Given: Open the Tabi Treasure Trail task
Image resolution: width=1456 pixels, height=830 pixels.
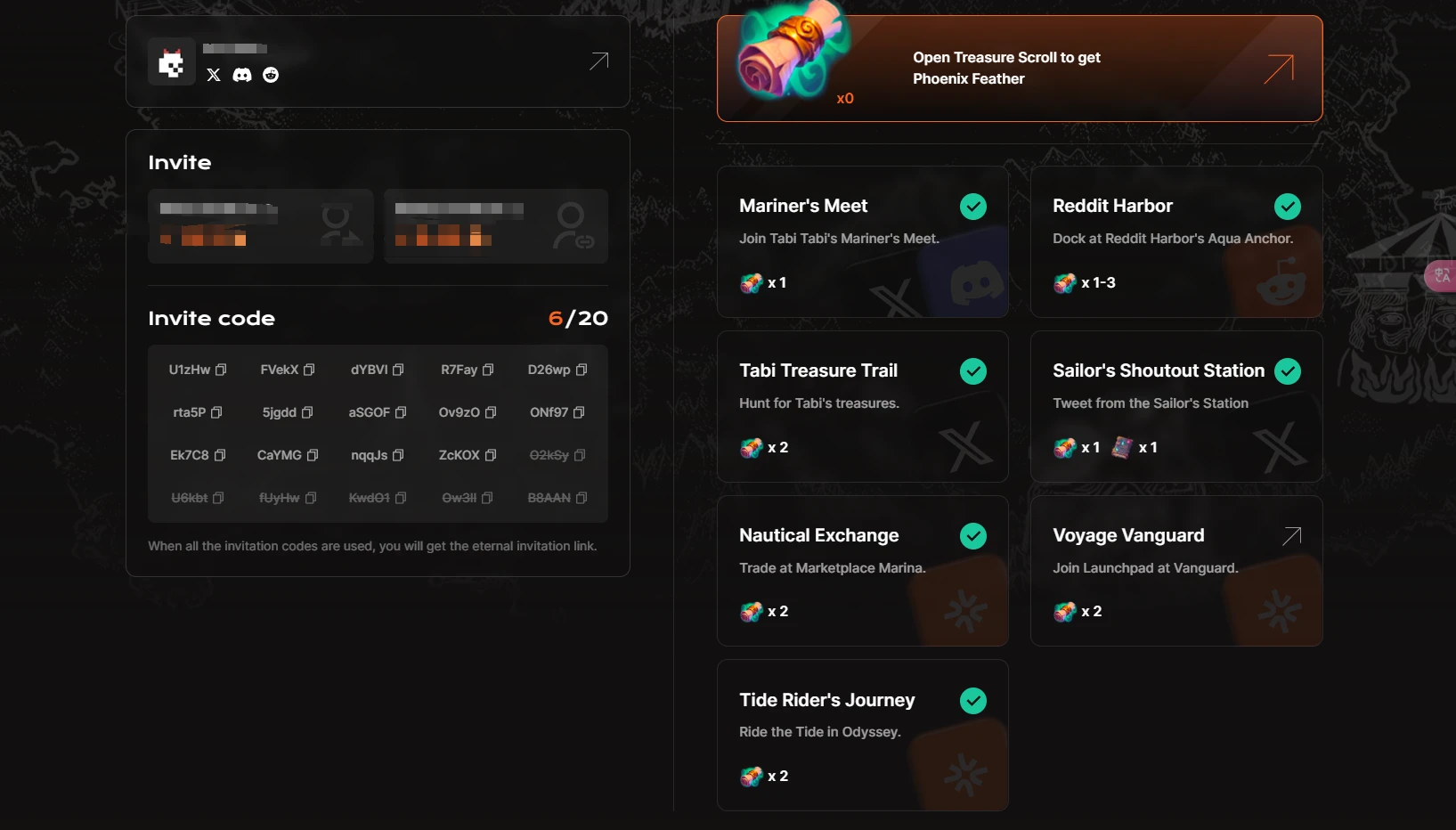Looking at the screenshot, I should [x=862, y=406].
